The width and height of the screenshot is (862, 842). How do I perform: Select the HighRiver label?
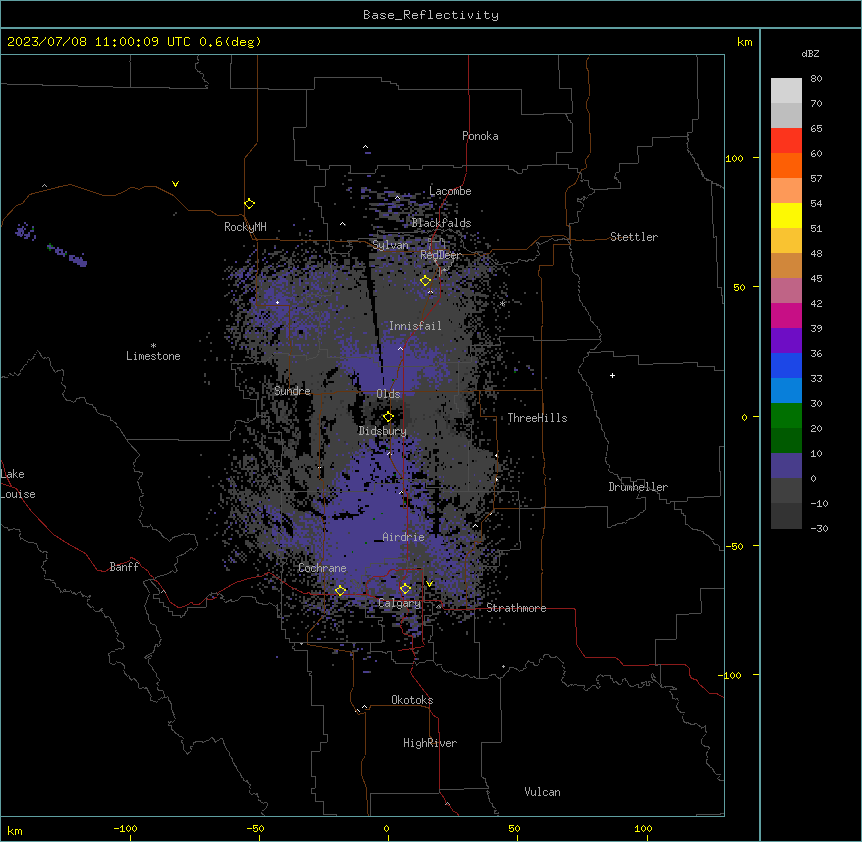tap(430, 743)
